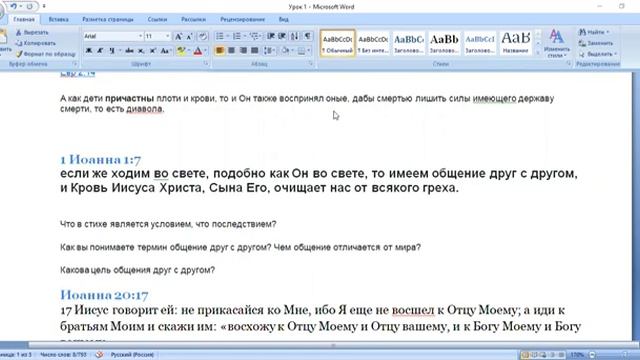Click the Decrease Indent icon
640x360 pixels.
[x=271, y=36]
